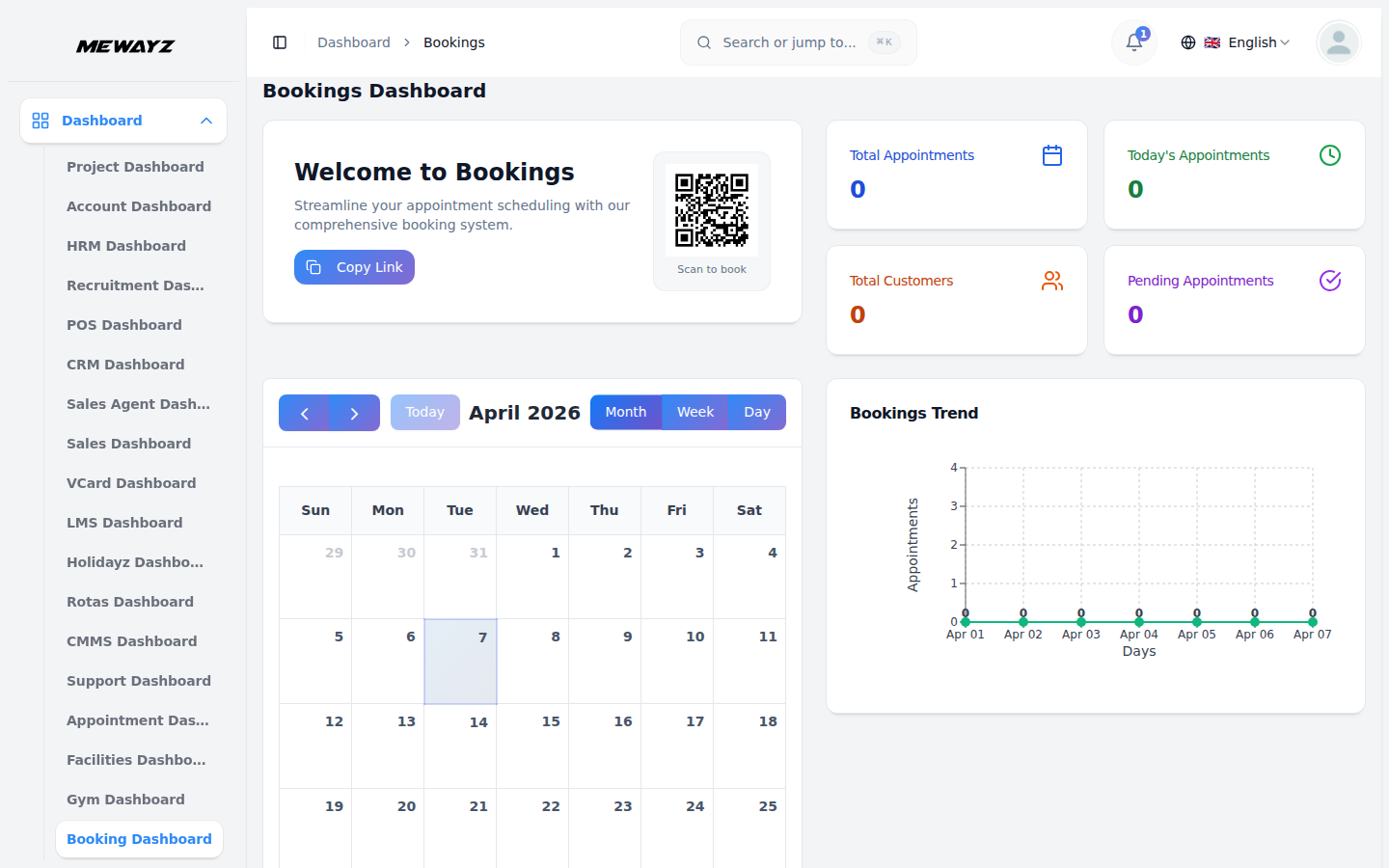Image resolution: width=1389 pixels, height=868 pixels.
Task: Switch the calendar to Day view
Action: click(757, 412)
